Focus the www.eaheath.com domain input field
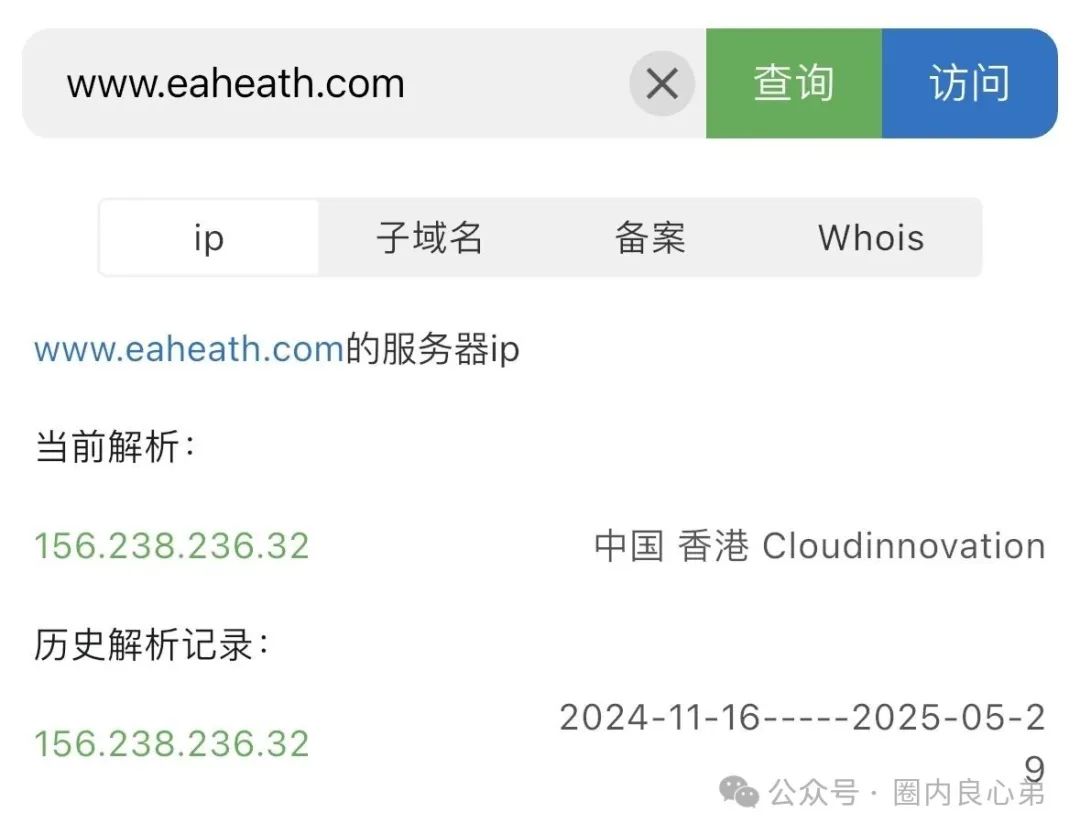Viewport: 1080px width, 835px height. click(x=324, y=83)
